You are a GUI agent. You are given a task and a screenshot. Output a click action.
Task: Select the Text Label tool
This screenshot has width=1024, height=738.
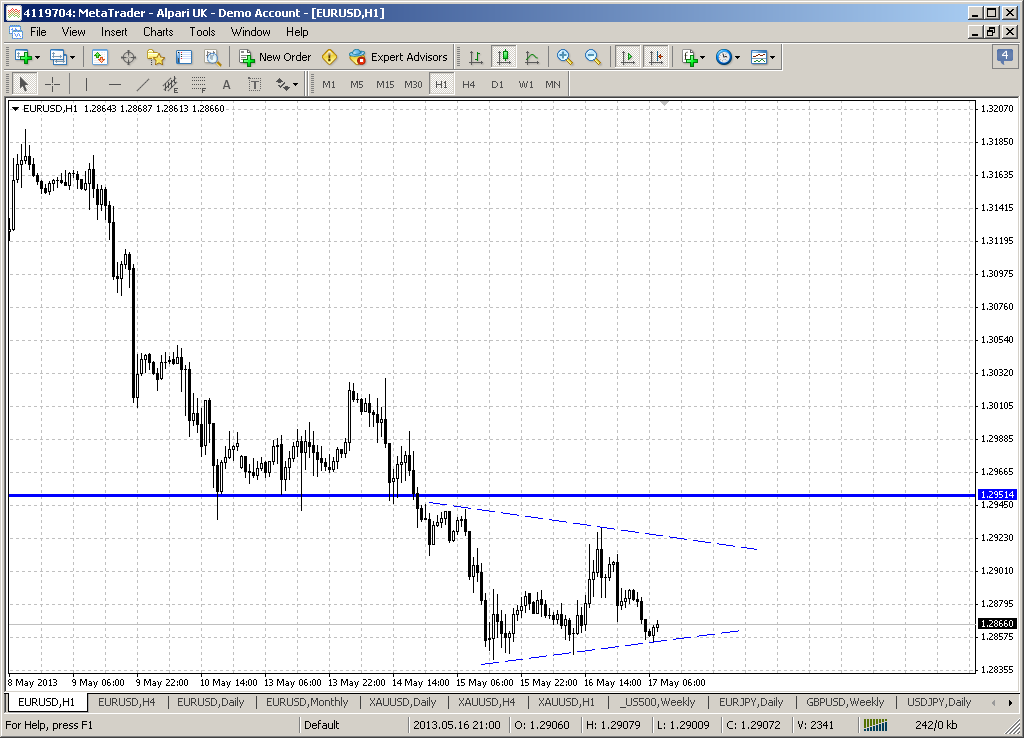pyautogui.click(x=255, y=84)
